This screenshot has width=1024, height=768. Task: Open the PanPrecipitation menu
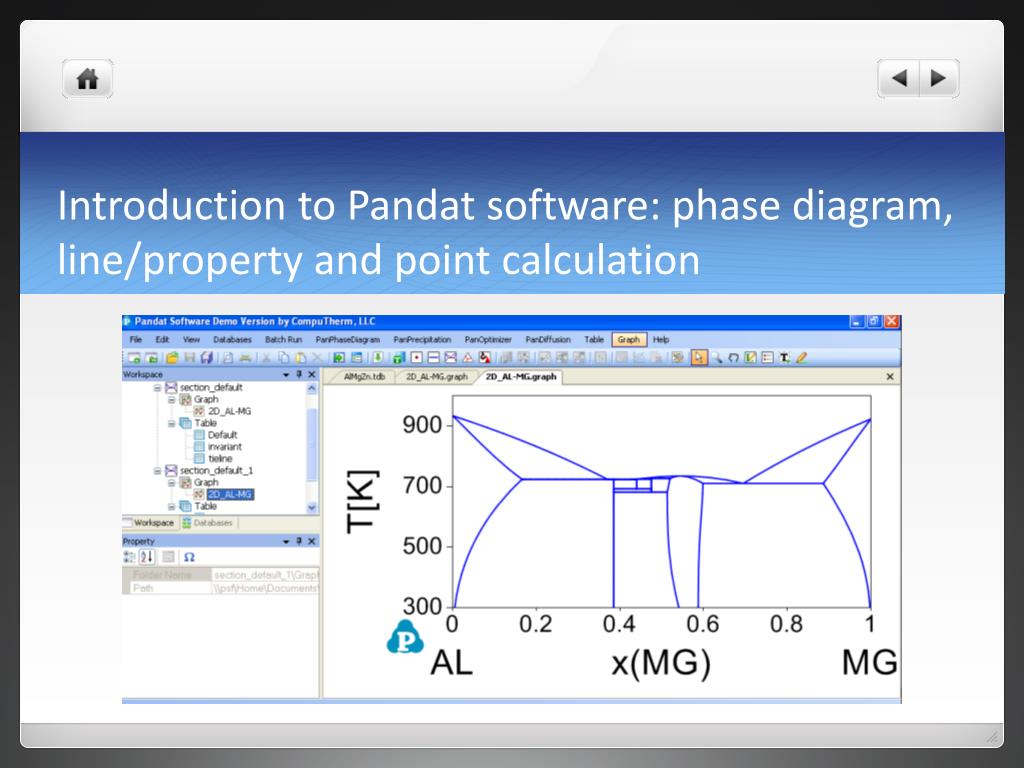[422, 340]
